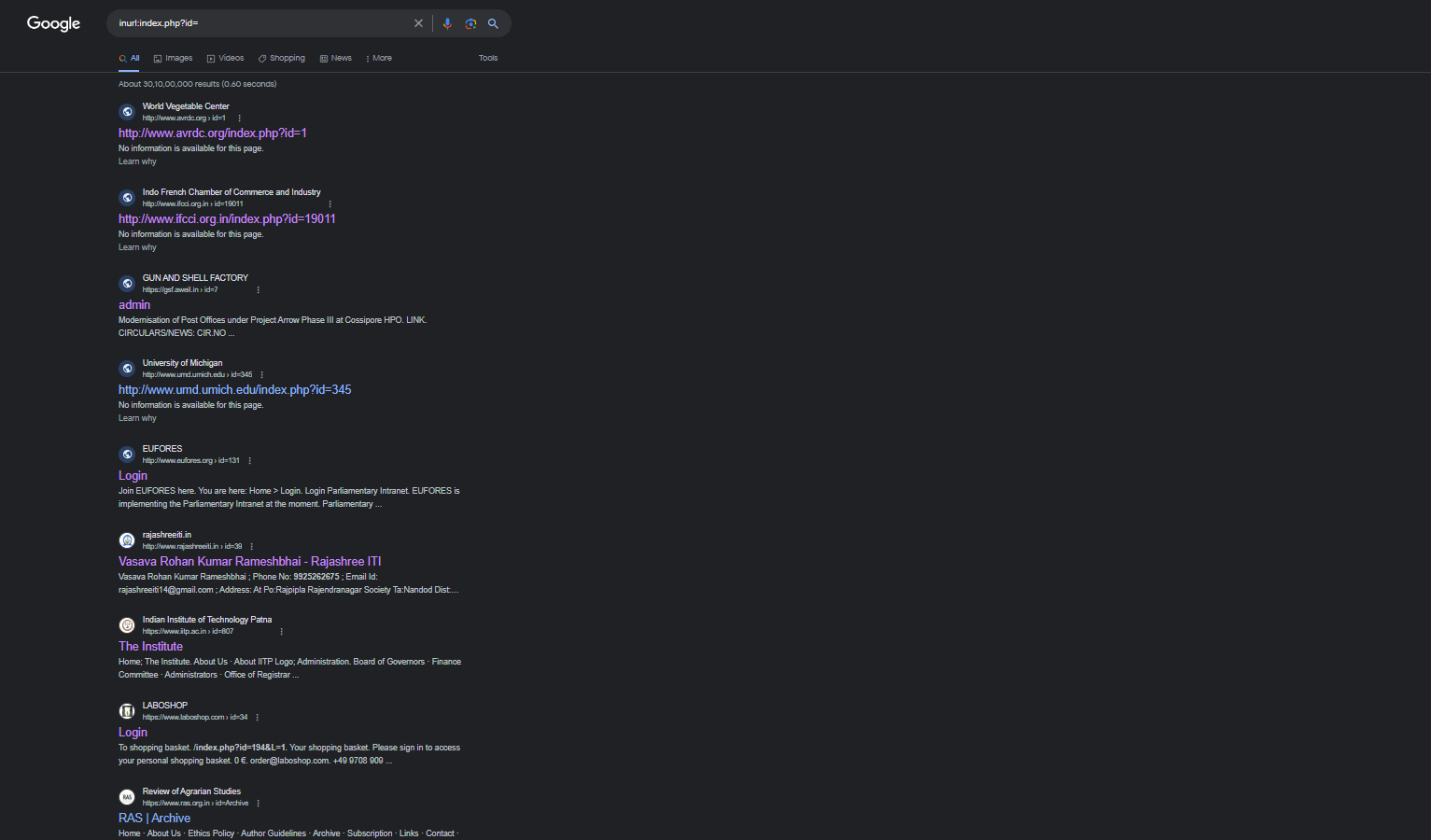Screen dimensions: 1431x840
Task: Open options menu for rajashreeiti.in result
Action: pos(251,547)
